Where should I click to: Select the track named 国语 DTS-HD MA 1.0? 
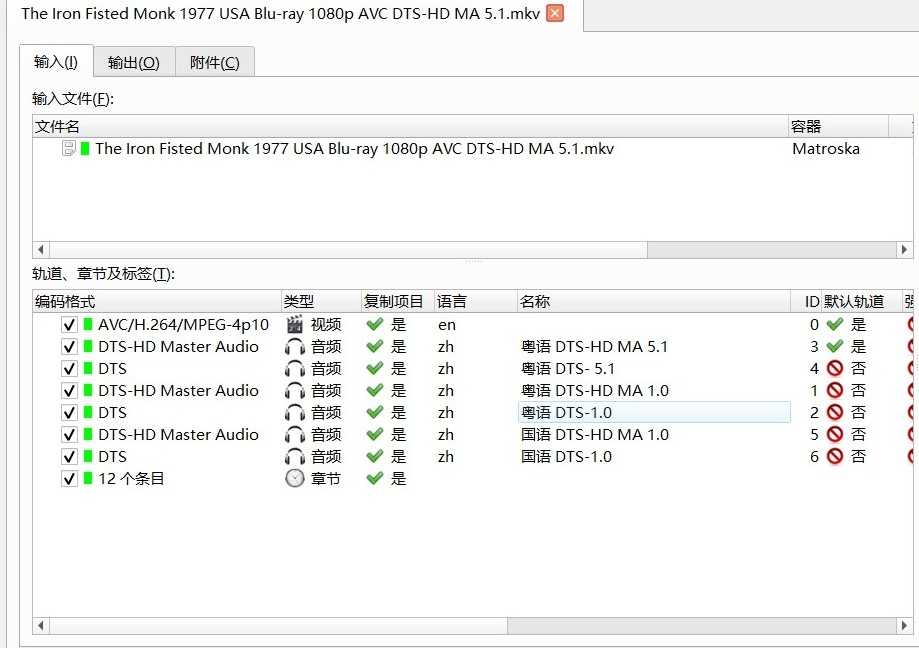coord(595,435)
